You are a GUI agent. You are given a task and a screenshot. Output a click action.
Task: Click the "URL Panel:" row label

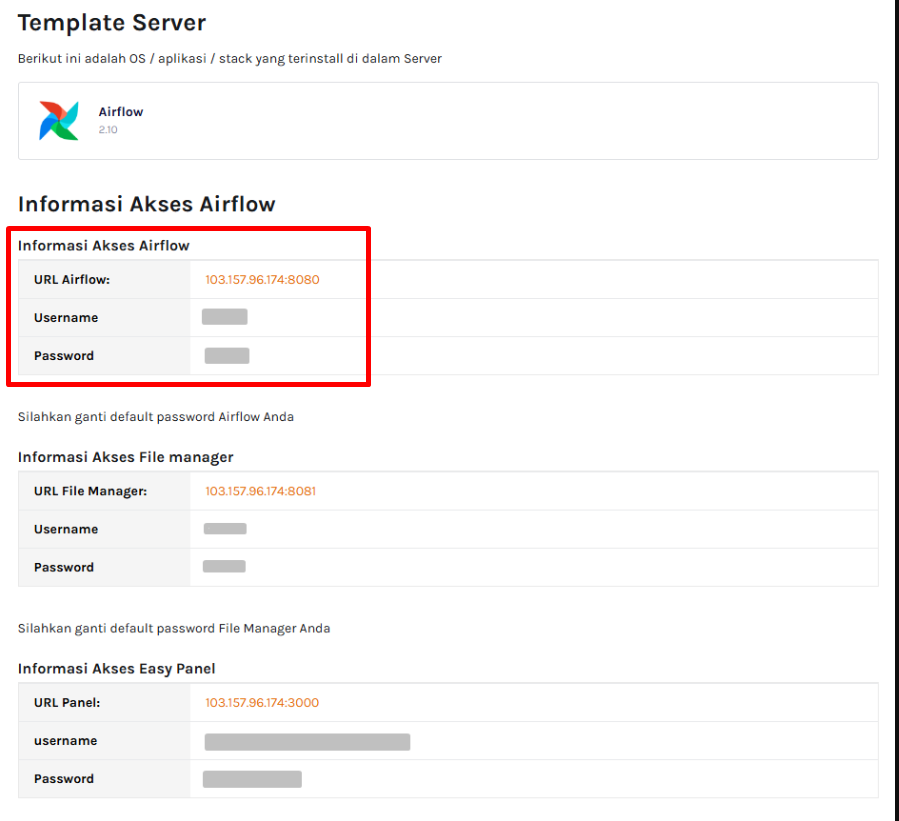[67, 703]
